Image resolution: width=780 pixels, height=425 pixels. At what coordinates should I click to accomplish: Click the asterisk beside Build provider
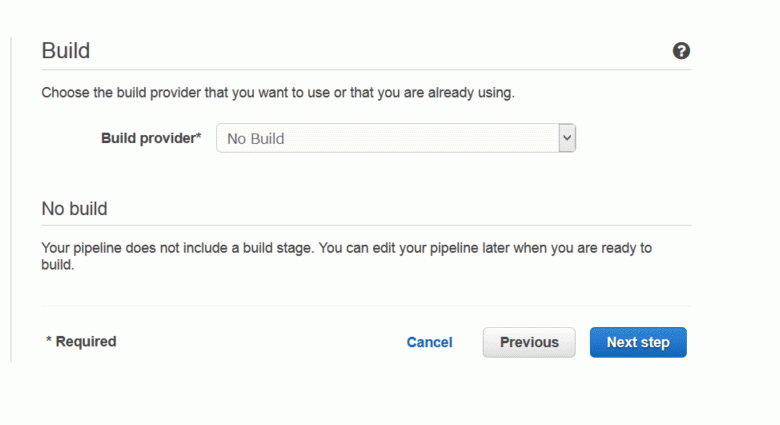(x=198, y=135)
